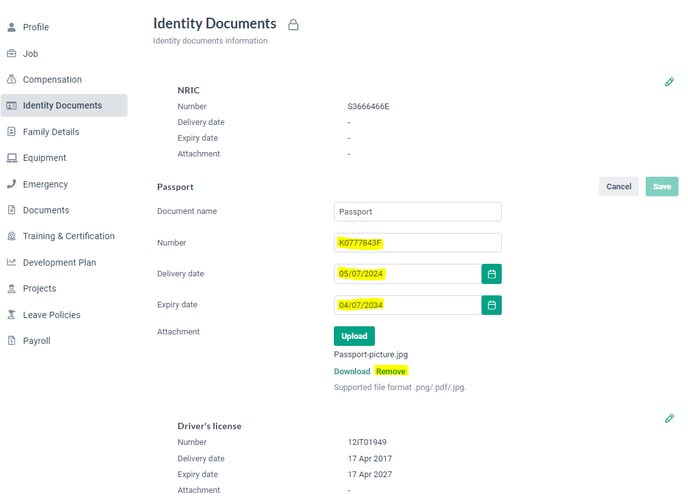
Task: Open the Delivery date calendar picker
Action: tap(491, 274)
